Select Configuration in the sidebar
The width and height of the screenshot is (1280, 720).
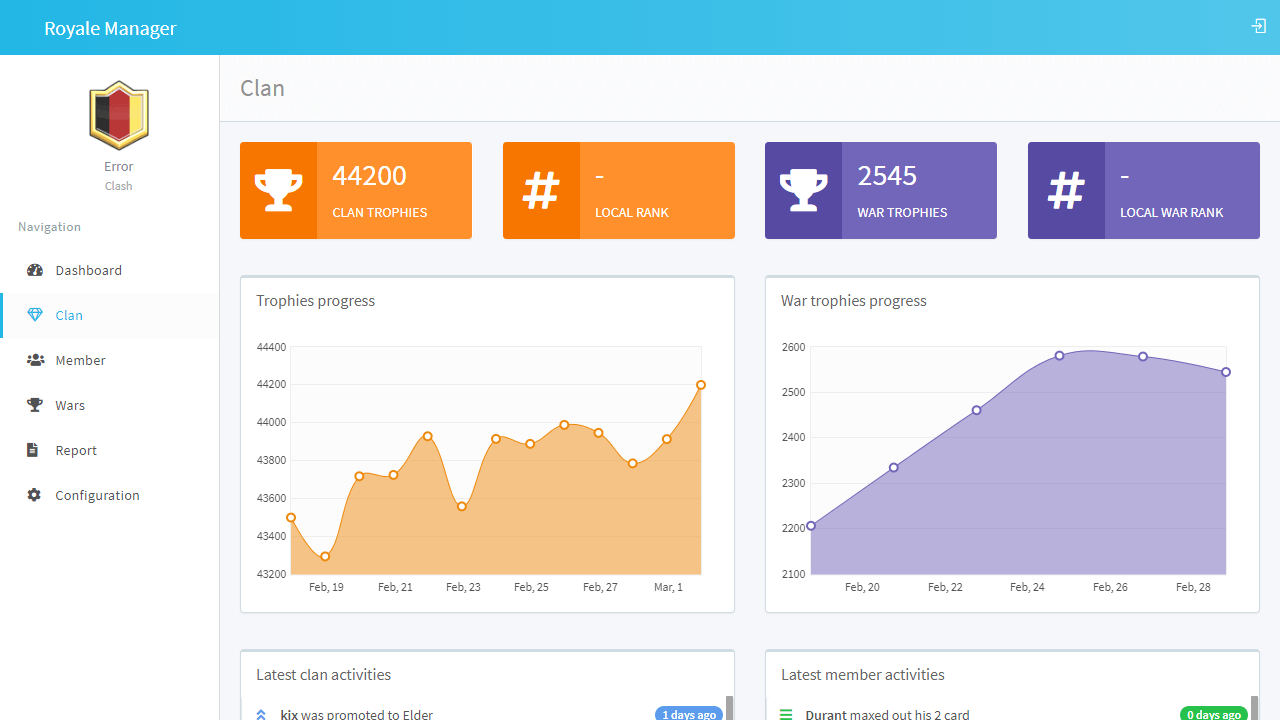coord(97,495)
